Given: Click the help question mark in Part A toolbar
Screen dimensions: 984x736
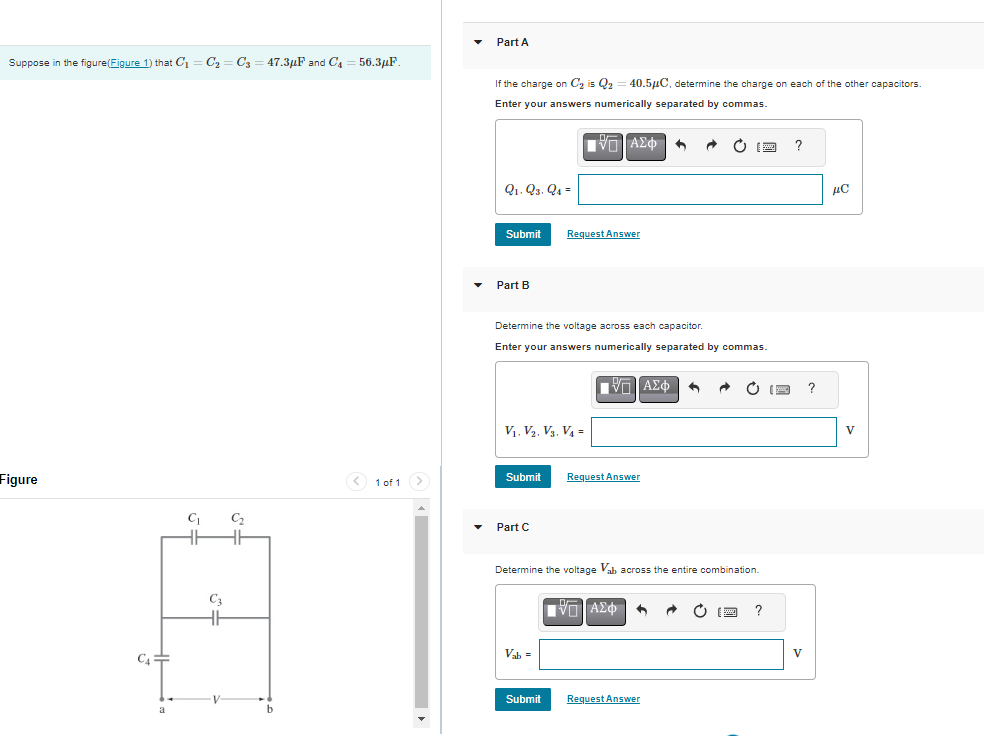Looking at the screenshot, I should [798, 146].
